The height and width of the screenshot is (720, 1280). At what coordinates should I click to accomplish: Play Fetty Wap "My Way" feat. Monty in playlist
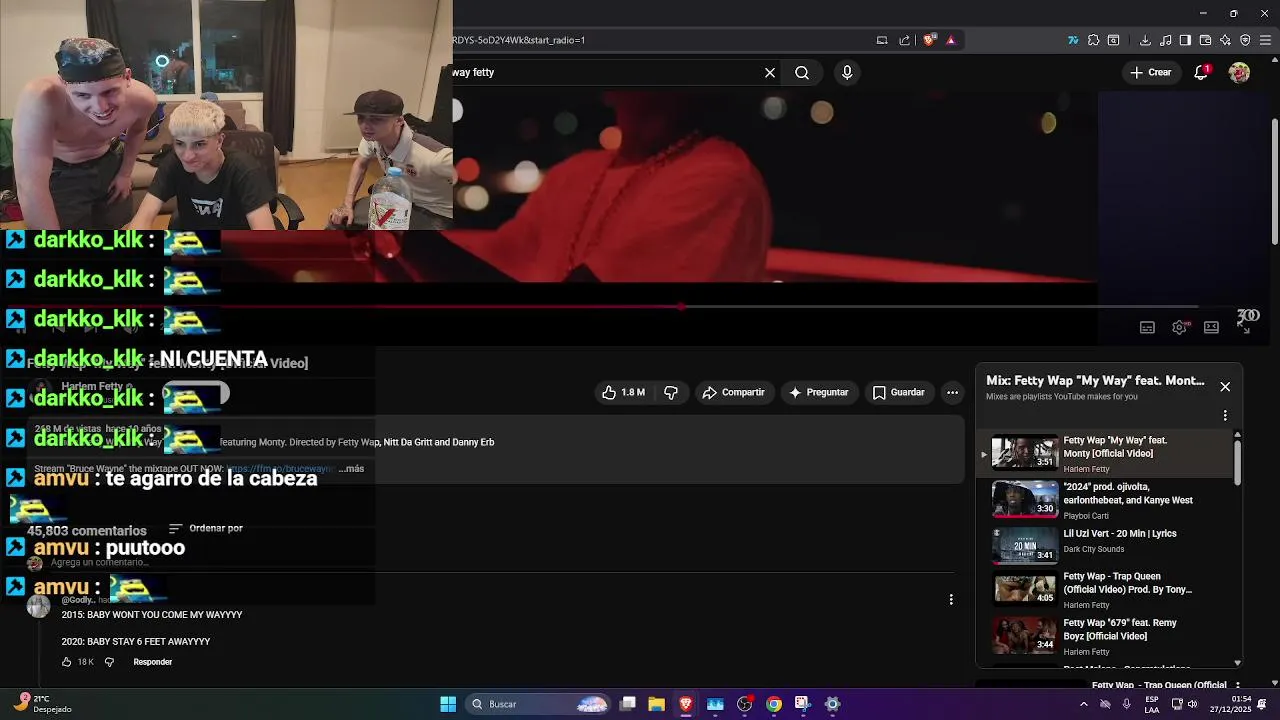click(x=1105, y=453)
